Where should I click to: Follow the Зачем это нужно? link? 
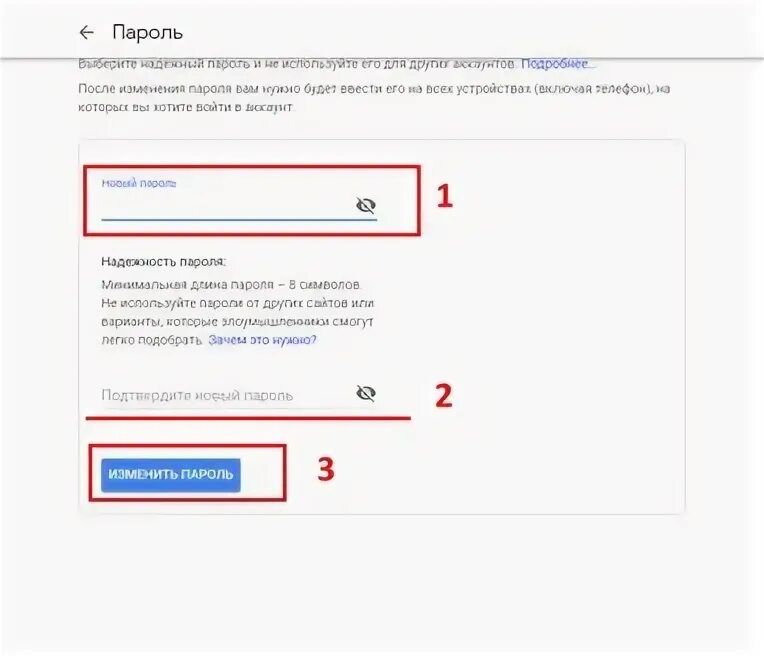[262, 340]
